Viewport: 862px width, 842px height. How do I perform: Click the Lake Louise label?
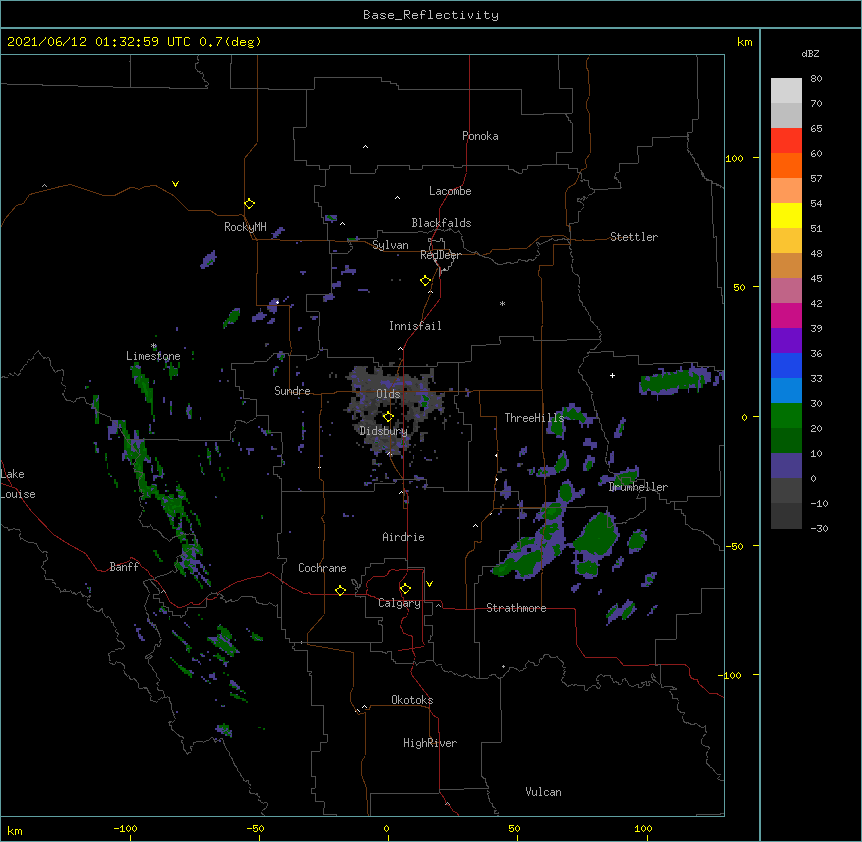click(18, 484)
